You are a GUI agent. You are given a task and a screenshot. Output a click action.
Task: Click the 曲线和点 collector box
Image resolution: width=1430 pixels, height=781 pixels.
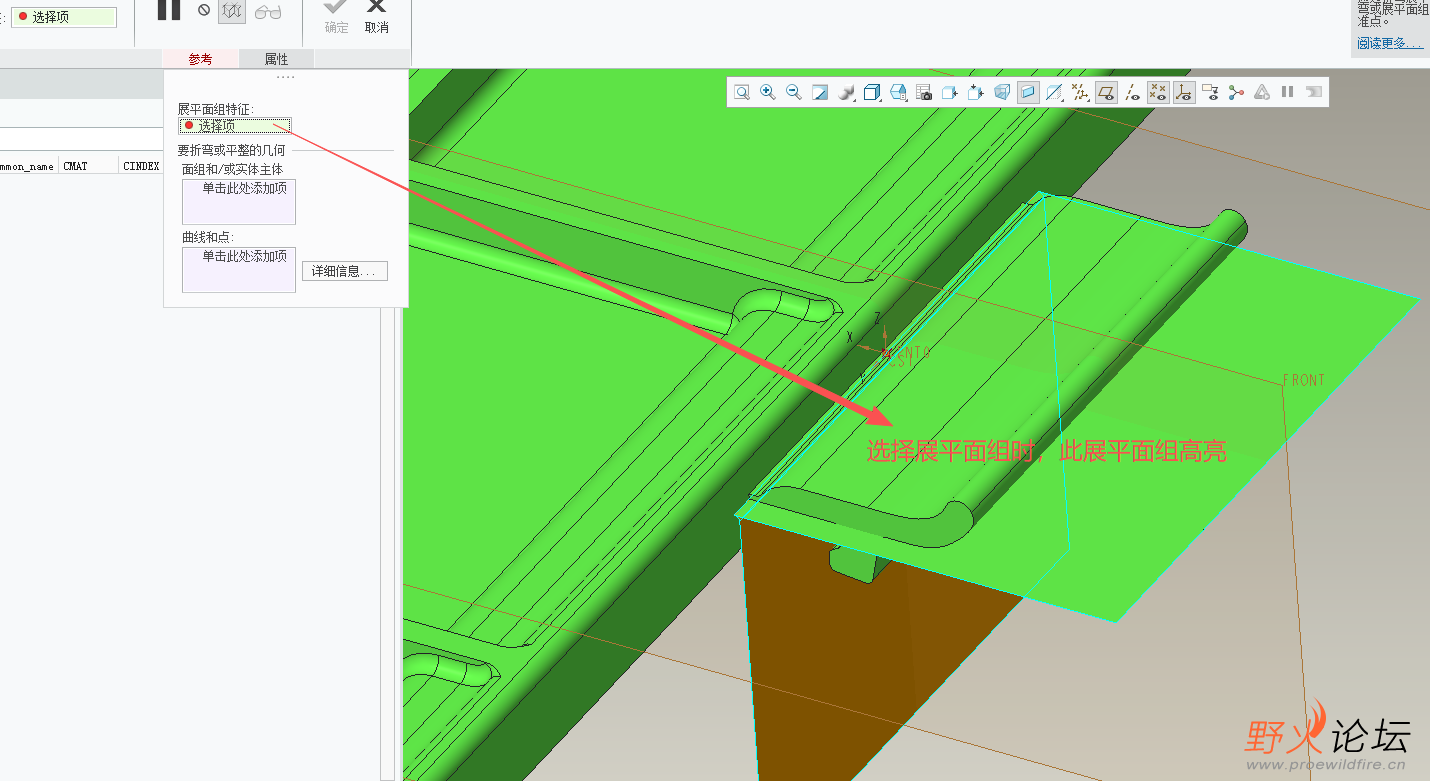point(238,270)
